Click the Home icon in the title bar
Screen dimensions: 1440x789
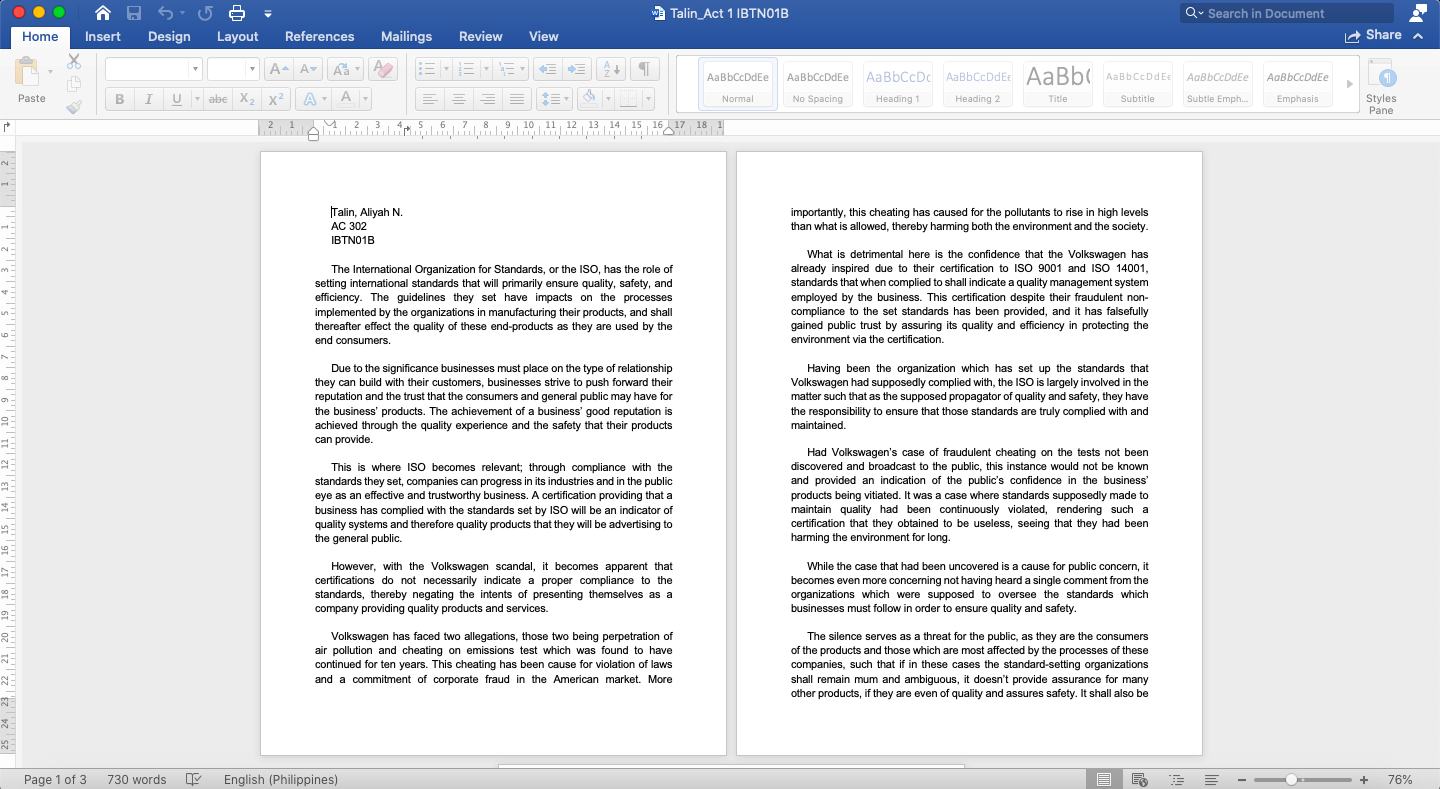click(x=102, y=13)
